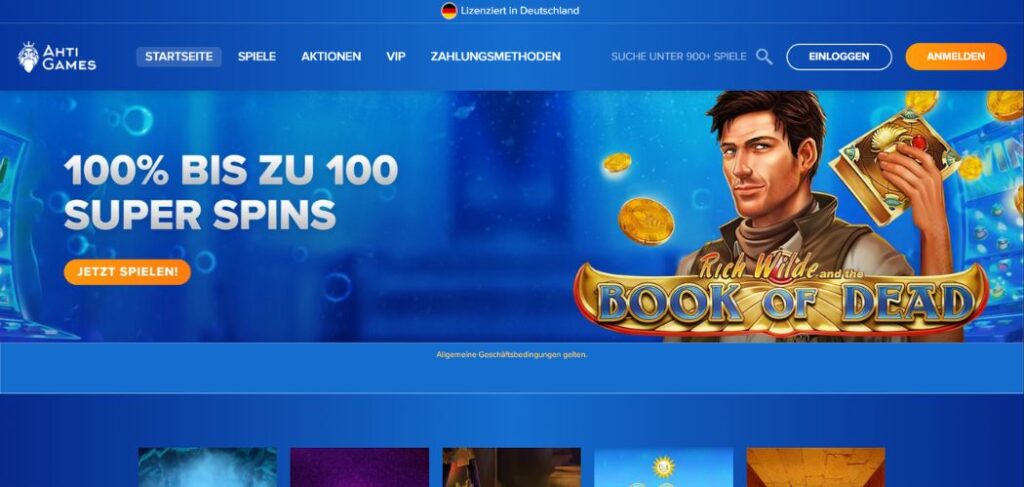Open the Spiele menu item
Image resolution: width=1024 pixels, height=487 pixels.
257,57
